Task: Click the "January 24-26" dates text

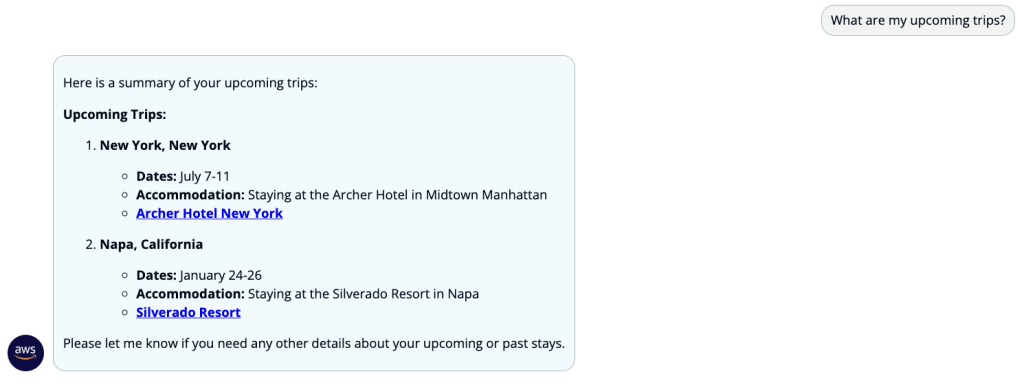Action: point(221,275)
